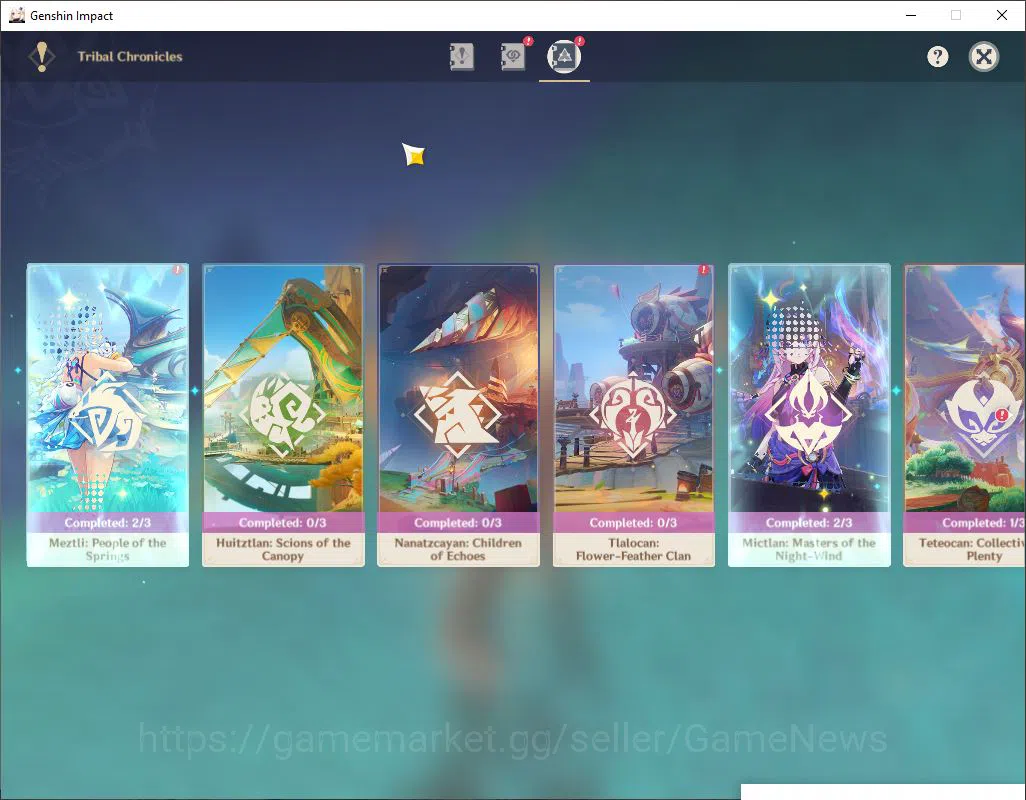Open the eye book tab icon
Screen dimensions: 1026x800
pyautogui.click(x=513, y=57)
